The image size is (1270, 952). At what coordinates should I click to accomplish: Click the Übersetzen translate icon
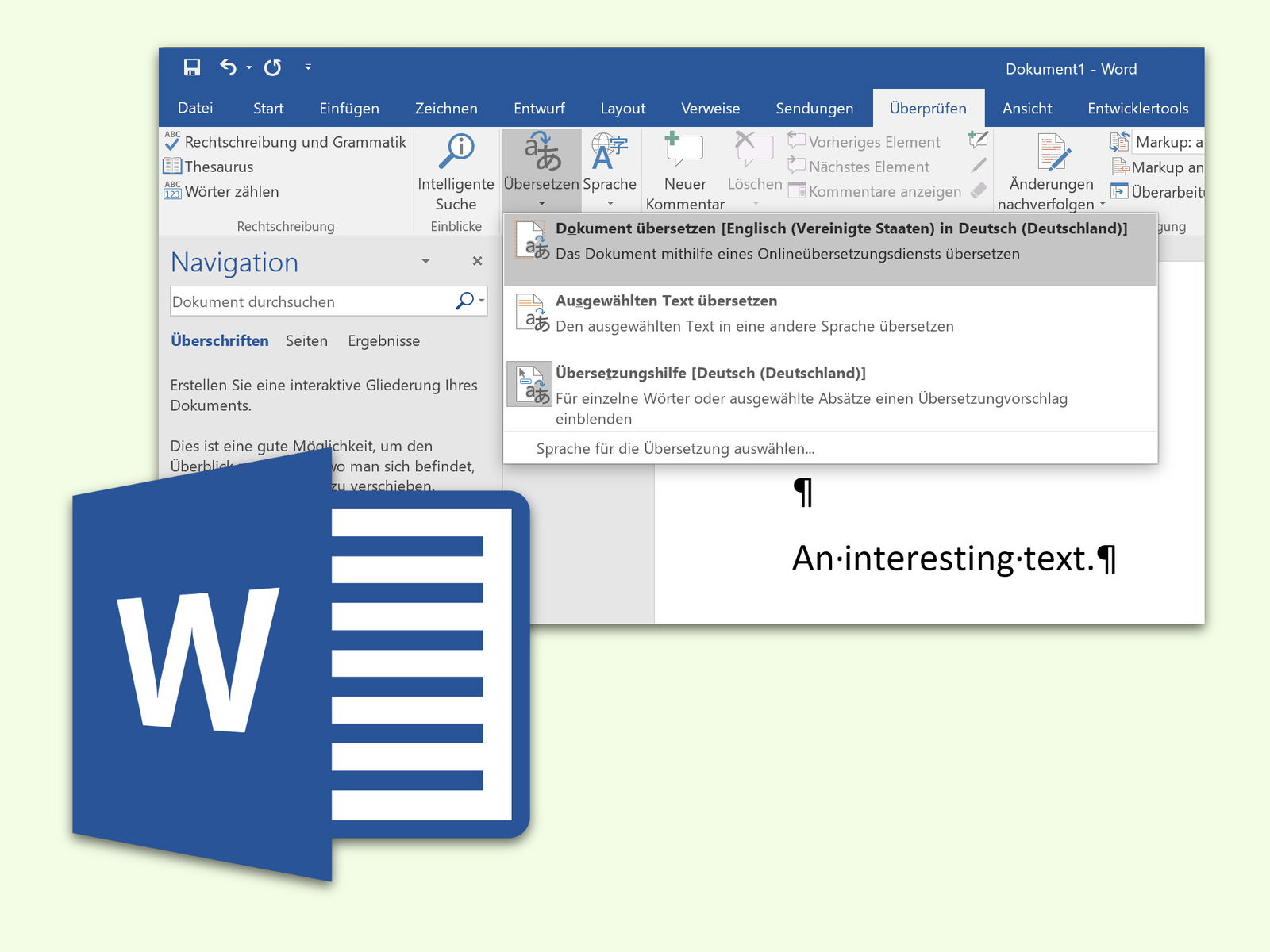click(542, 152)
